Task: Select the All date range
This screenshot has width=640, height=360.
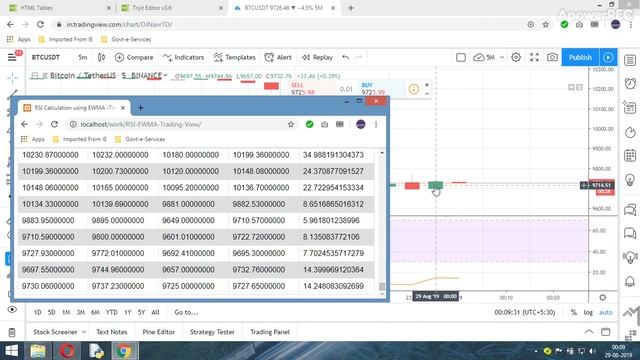Action: pyautogui.click(x=155, y=312)
